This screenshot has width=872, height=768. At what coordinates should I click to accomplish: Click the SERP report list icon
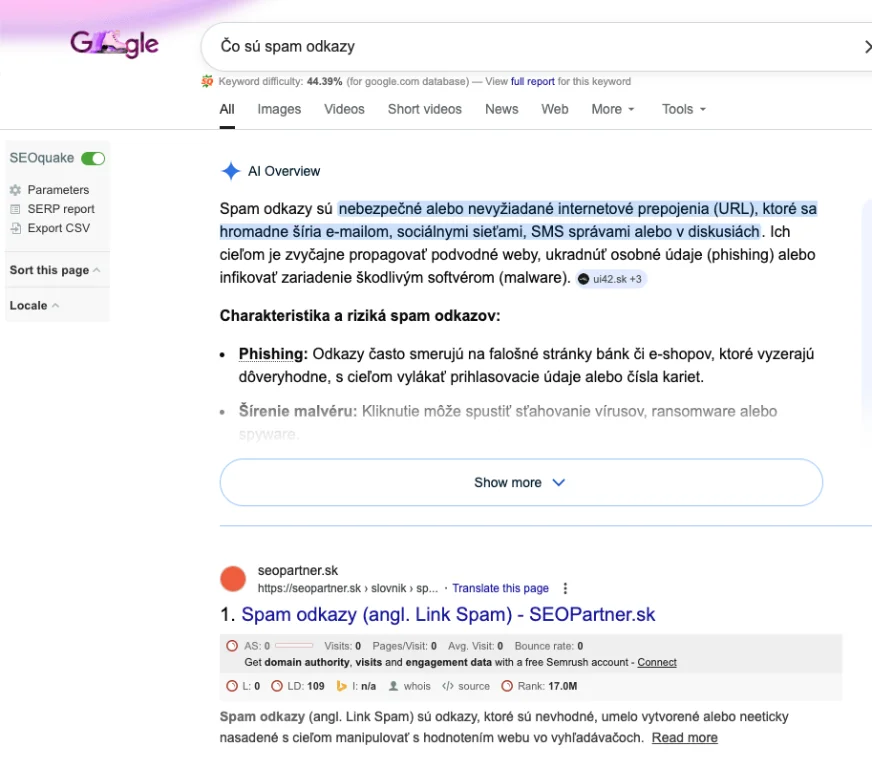tap(15, 209)
